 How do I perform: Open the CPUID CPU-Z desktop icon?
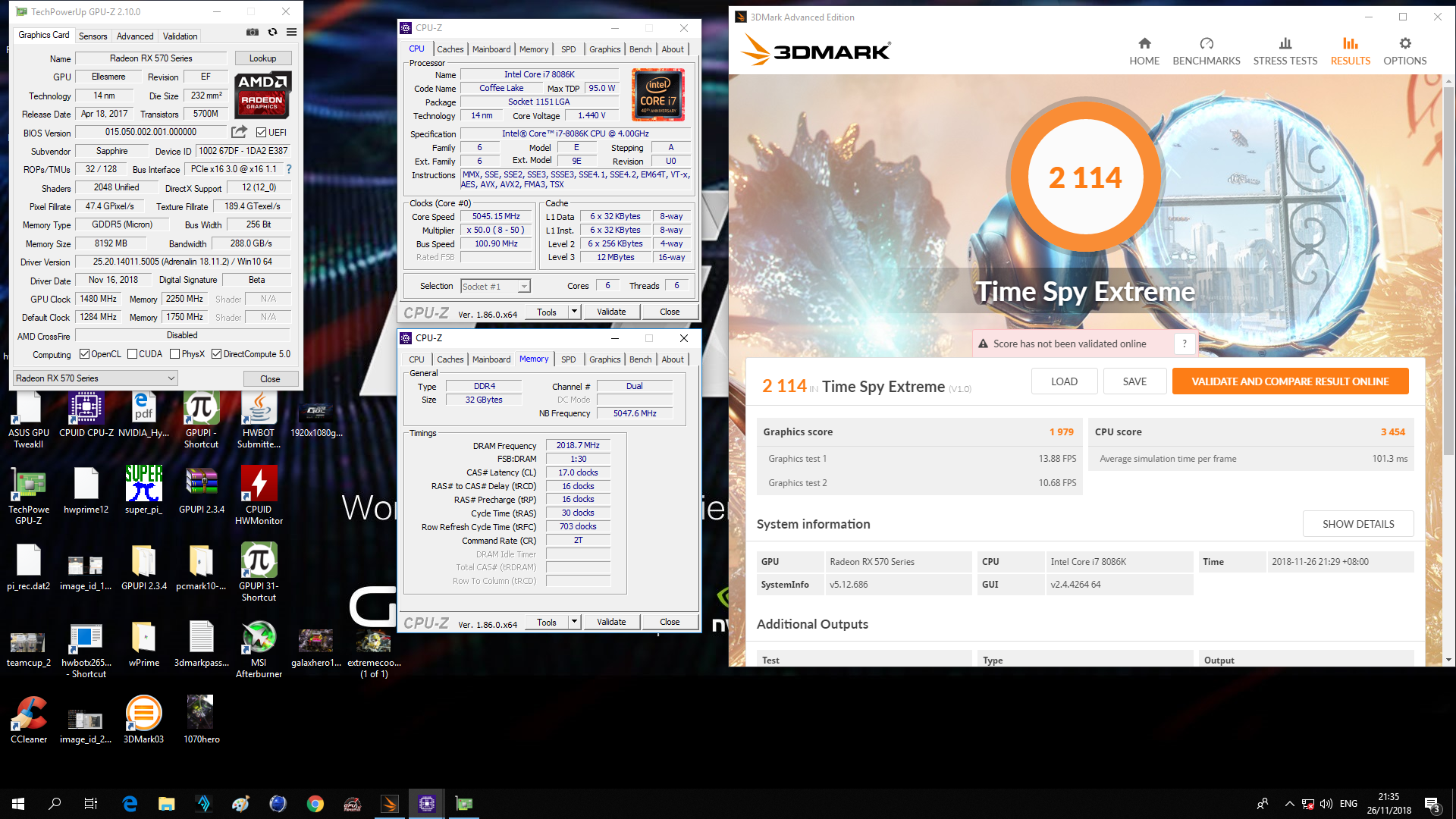pos(86,414)
